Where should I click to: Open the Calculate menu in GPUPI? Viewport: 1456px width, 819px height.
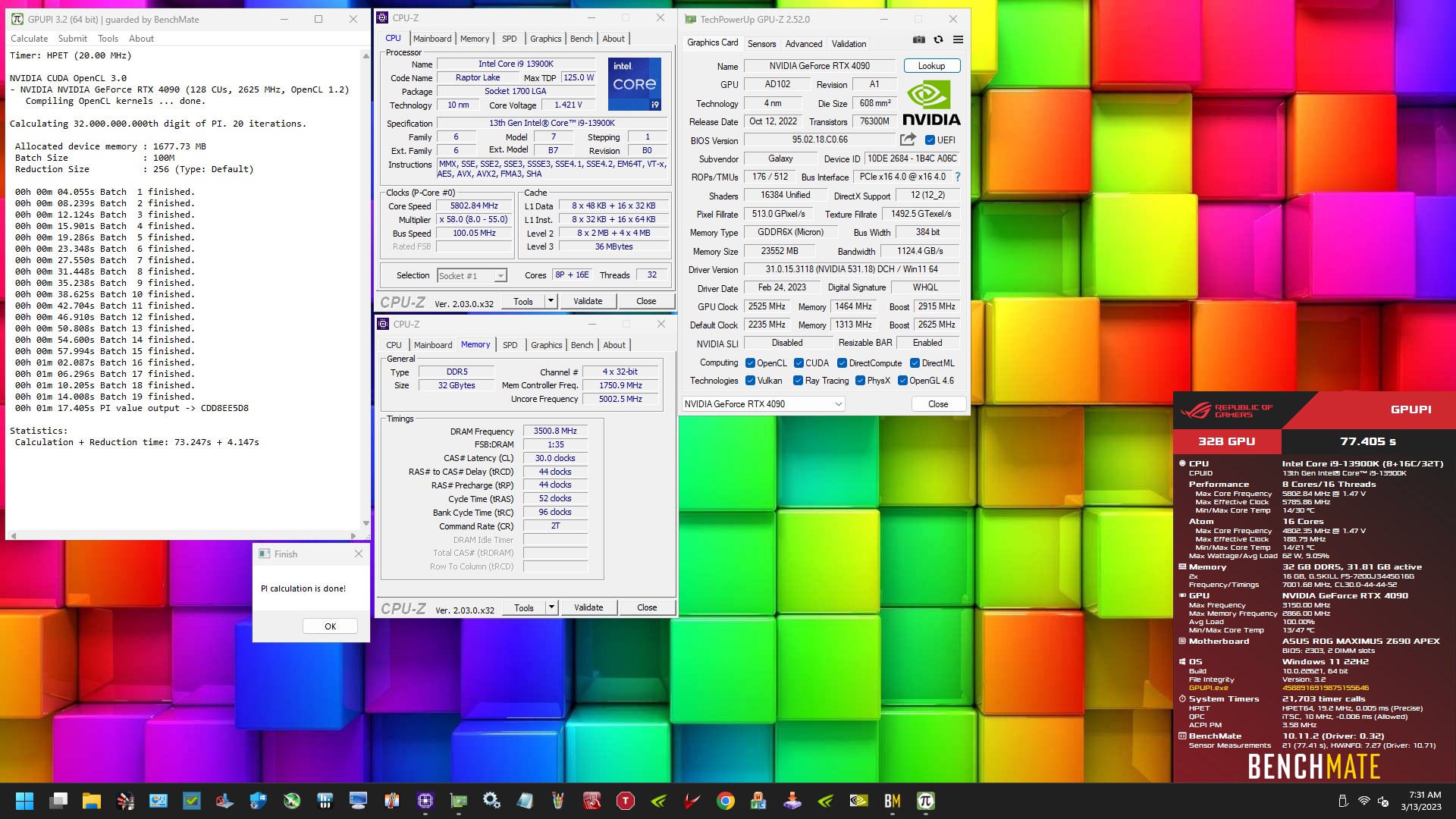point(30,39)
